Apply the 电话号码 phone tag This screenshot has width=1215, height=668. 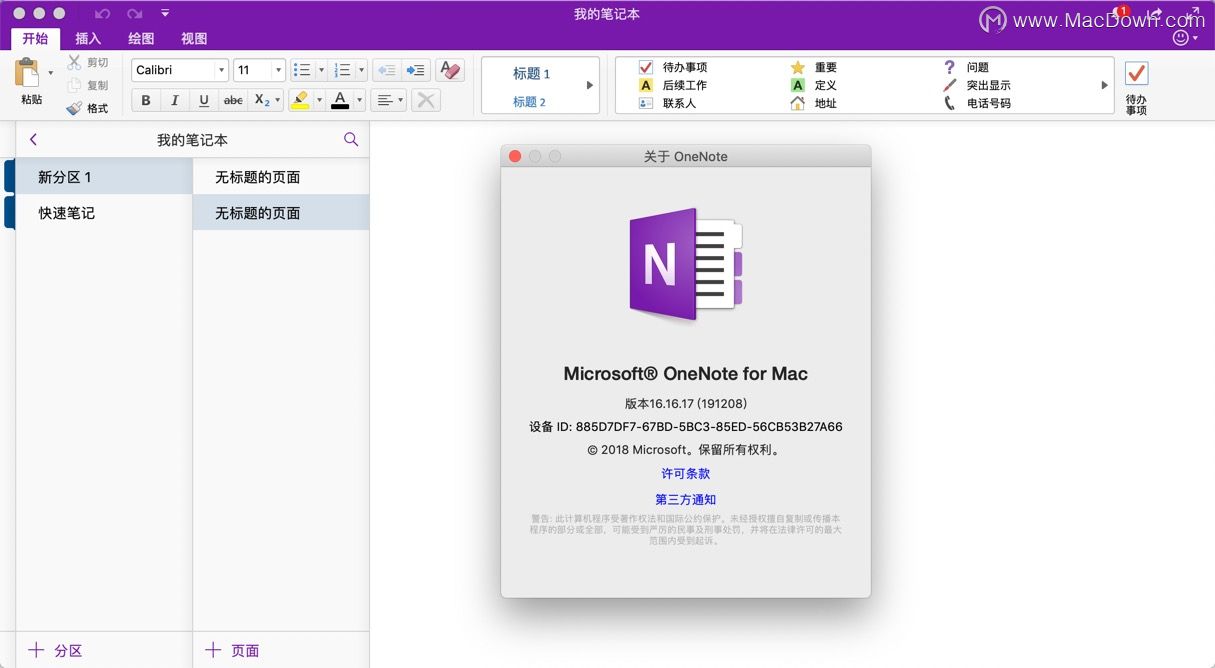pos(977,103)
